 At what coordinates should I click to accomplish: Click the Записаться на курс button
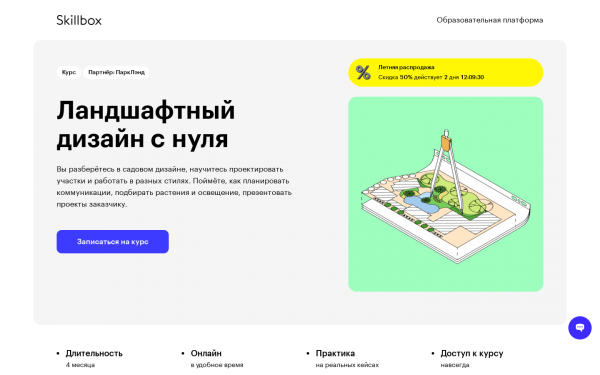pos(112,241)
